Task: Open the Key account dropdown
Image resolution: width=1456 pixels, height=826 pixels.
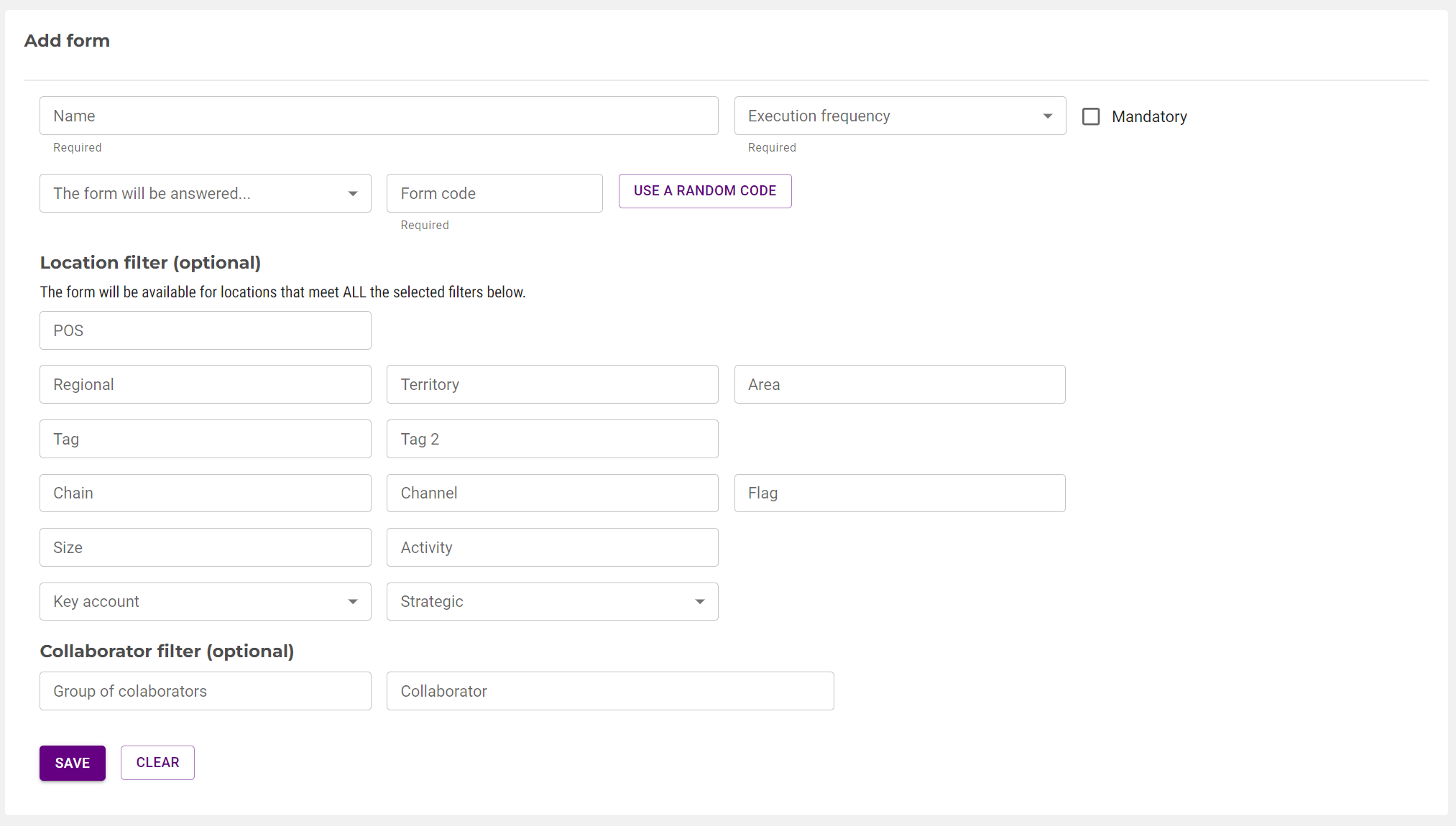Action: coord(205,602)
